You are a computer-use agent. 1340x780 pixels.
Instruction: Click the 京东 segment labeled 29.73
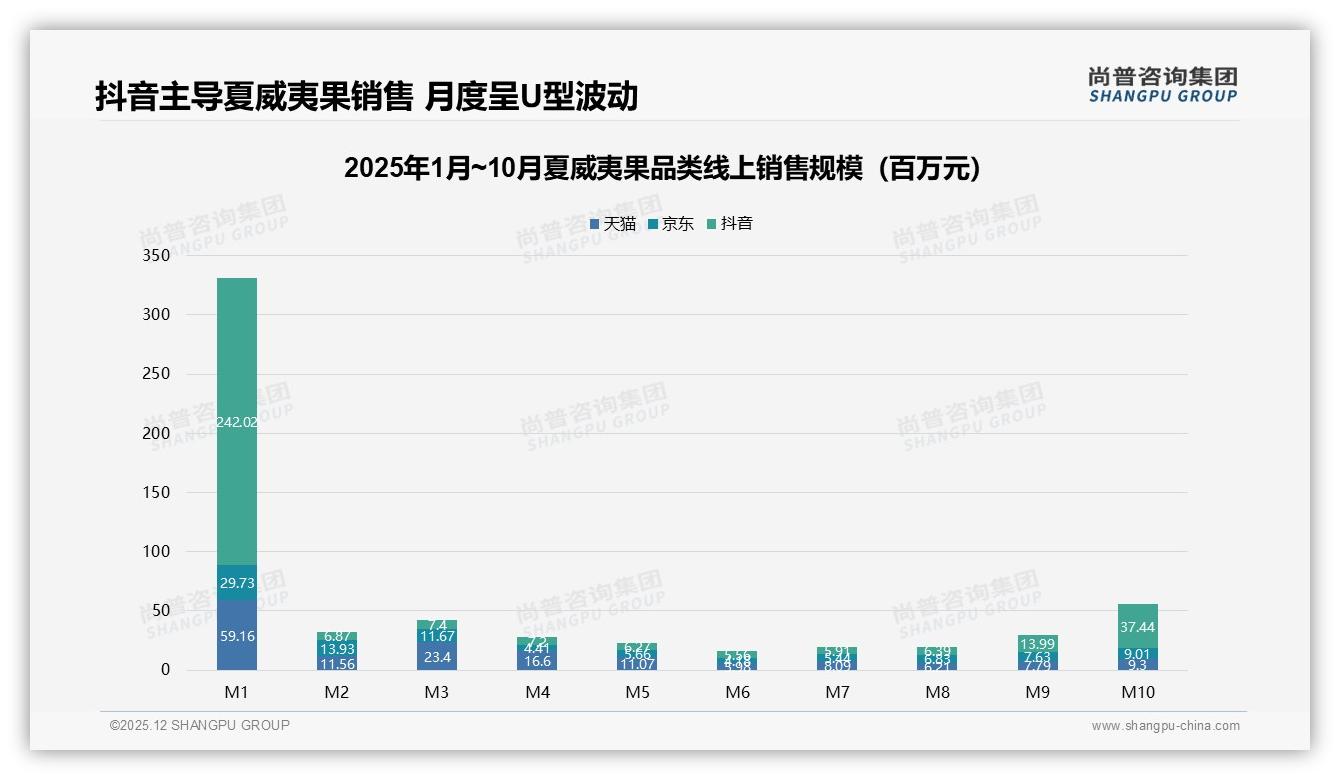click(236, 582)
